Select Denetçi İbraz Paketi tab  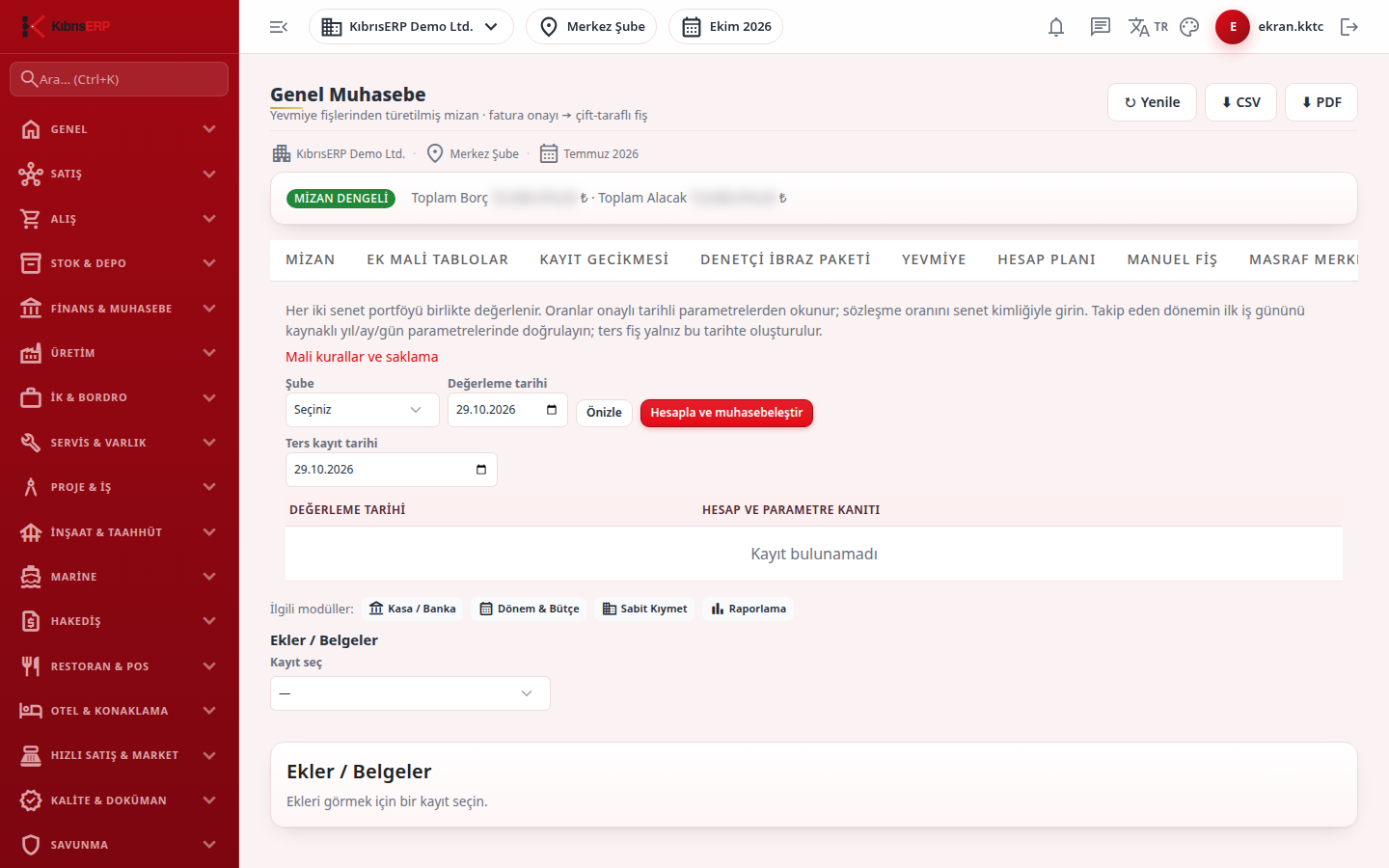pyautogui.click(x=785, y=259)
